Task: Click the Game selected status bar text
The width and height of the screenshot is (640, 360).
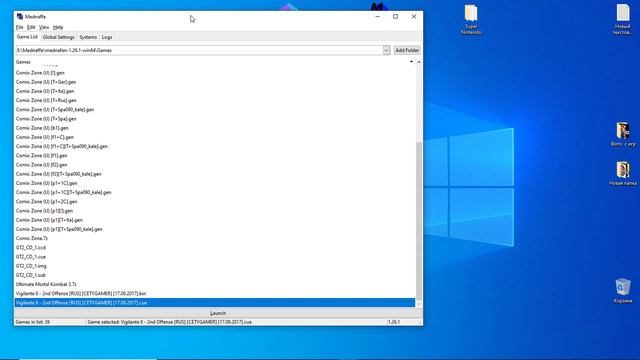Action: point(169,322)
